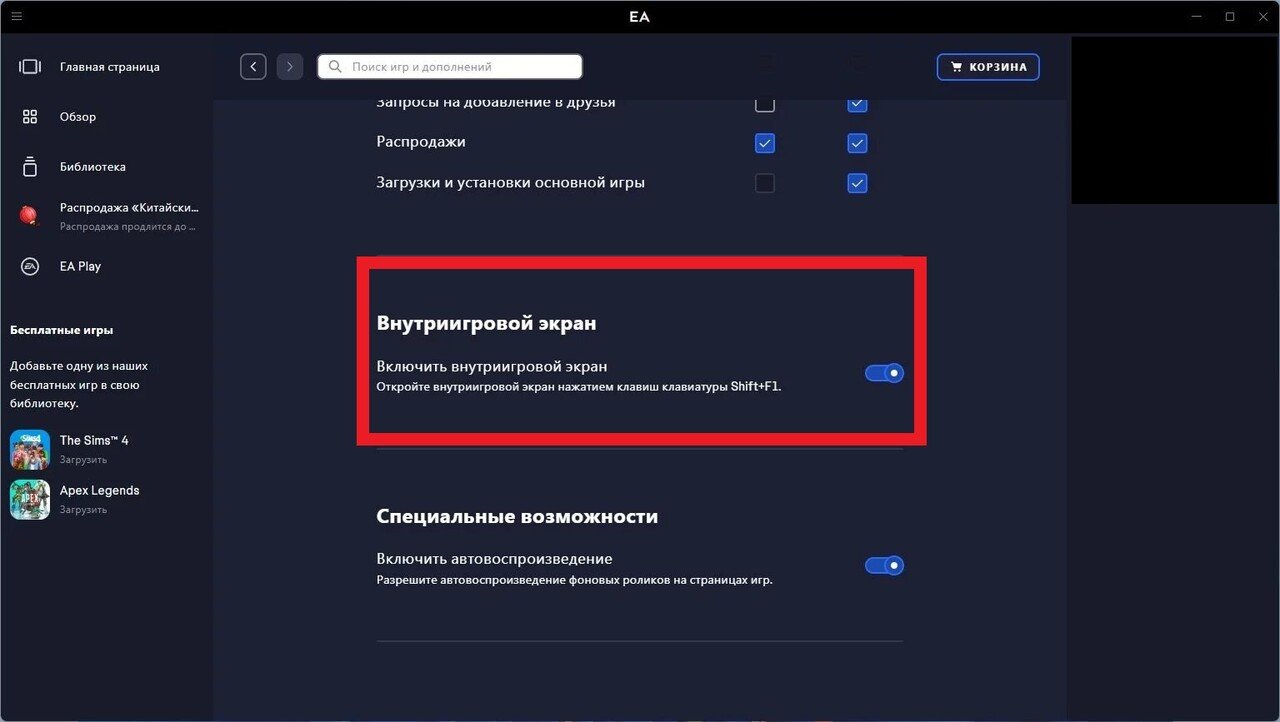Disable the Включить внутриигровой экран toggle
The height and width of the screenshot is (722, 1280).
884,373
